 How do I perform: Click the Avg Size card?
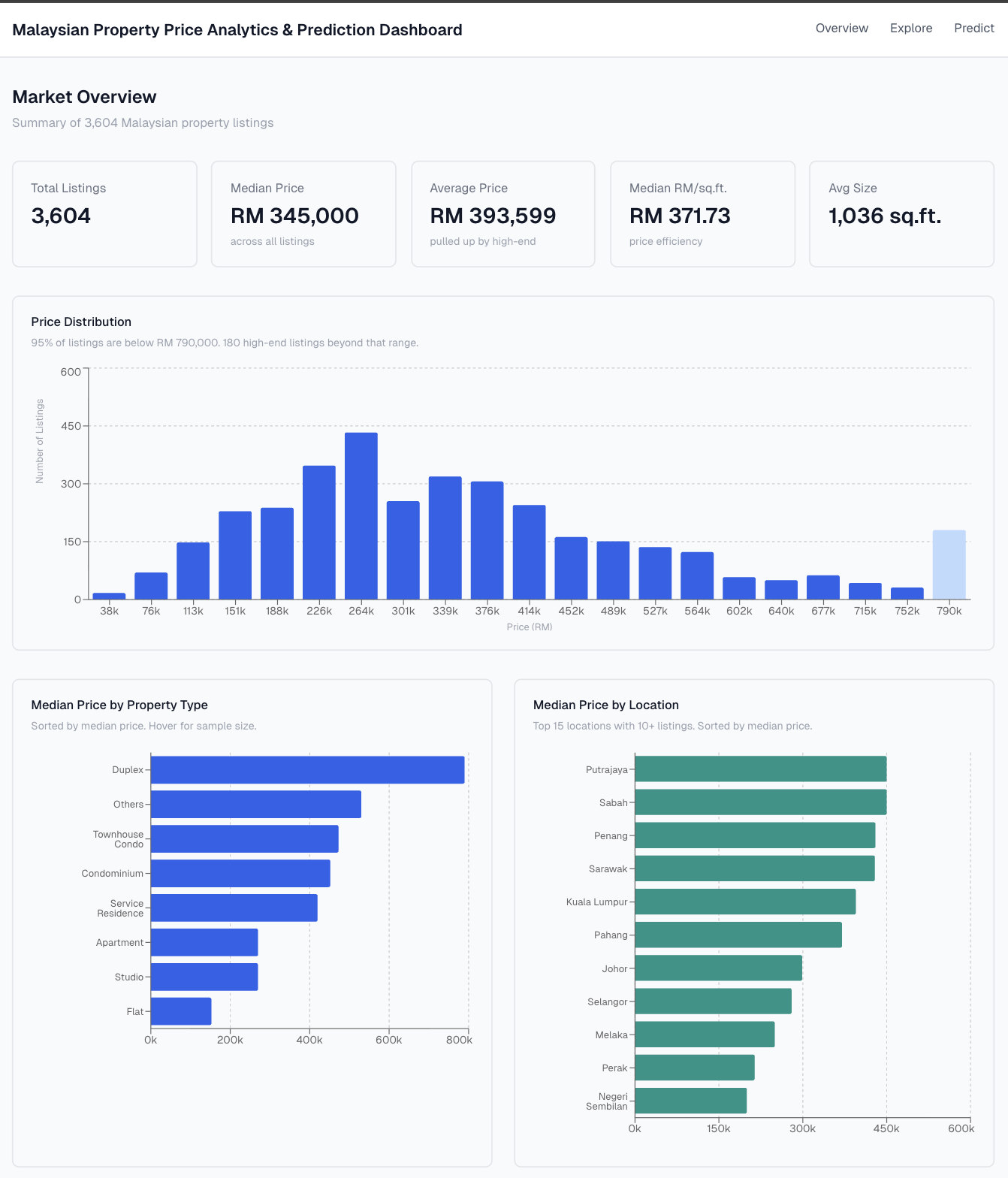click(x=901, y=214)
